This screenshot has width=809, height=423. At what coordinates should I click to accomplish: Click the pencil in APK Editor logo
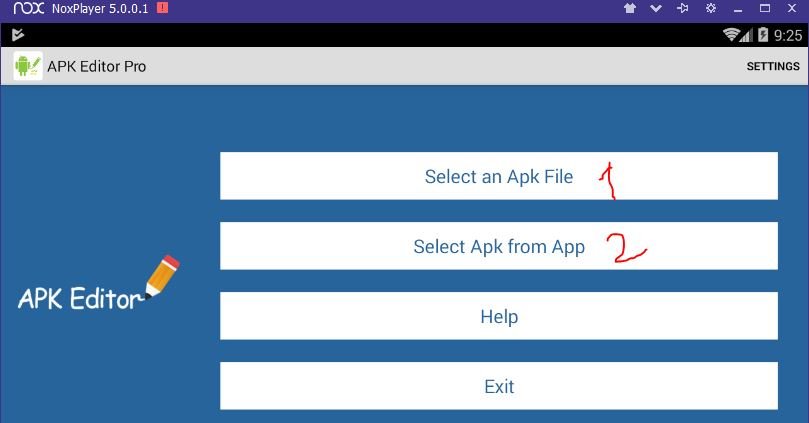tap(162, 276)
